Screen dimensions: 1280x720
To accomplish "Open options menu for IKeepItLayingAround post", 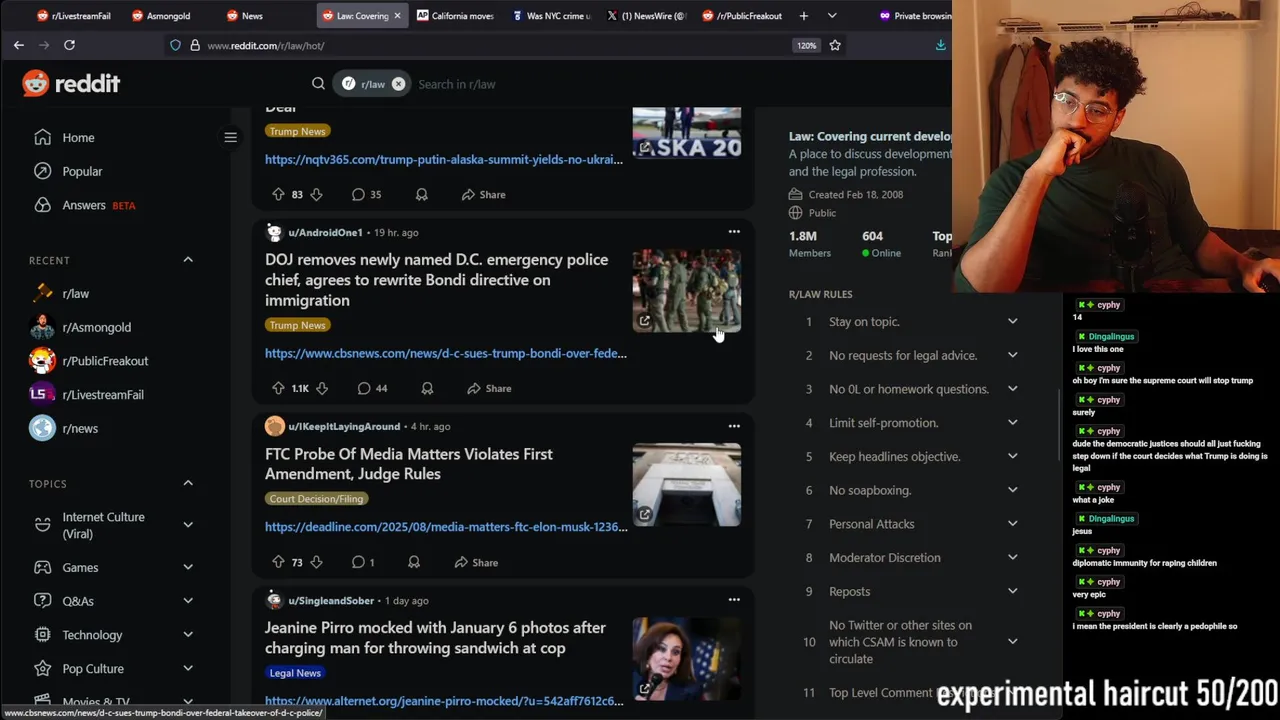I will [734, 426].
